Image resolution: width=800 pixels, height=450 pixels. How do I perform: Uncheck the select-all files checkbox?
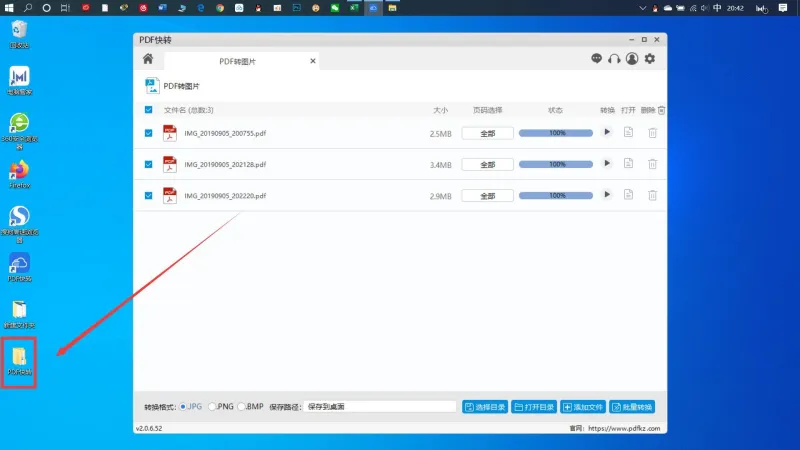click(x=148, y=110)
